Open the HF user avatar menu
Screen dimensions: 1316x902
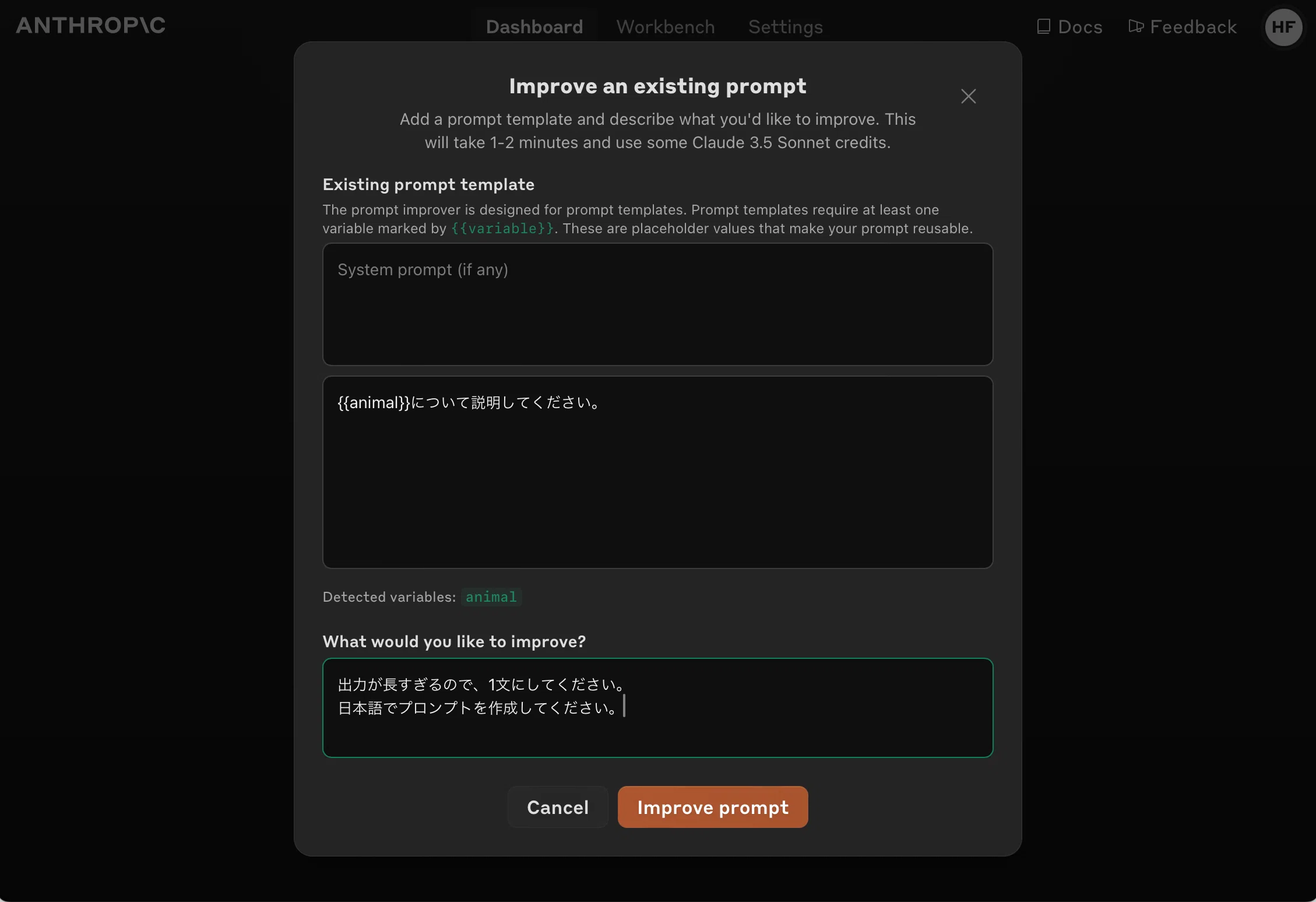[1283, 27]
